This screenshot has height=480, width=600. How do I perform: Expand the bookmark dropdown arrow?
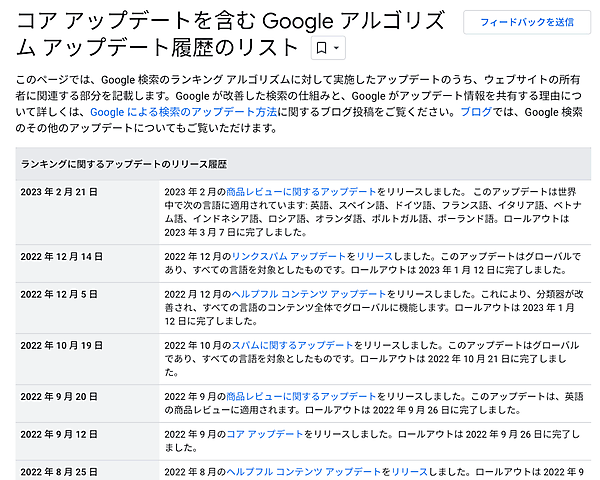[336, 48]
